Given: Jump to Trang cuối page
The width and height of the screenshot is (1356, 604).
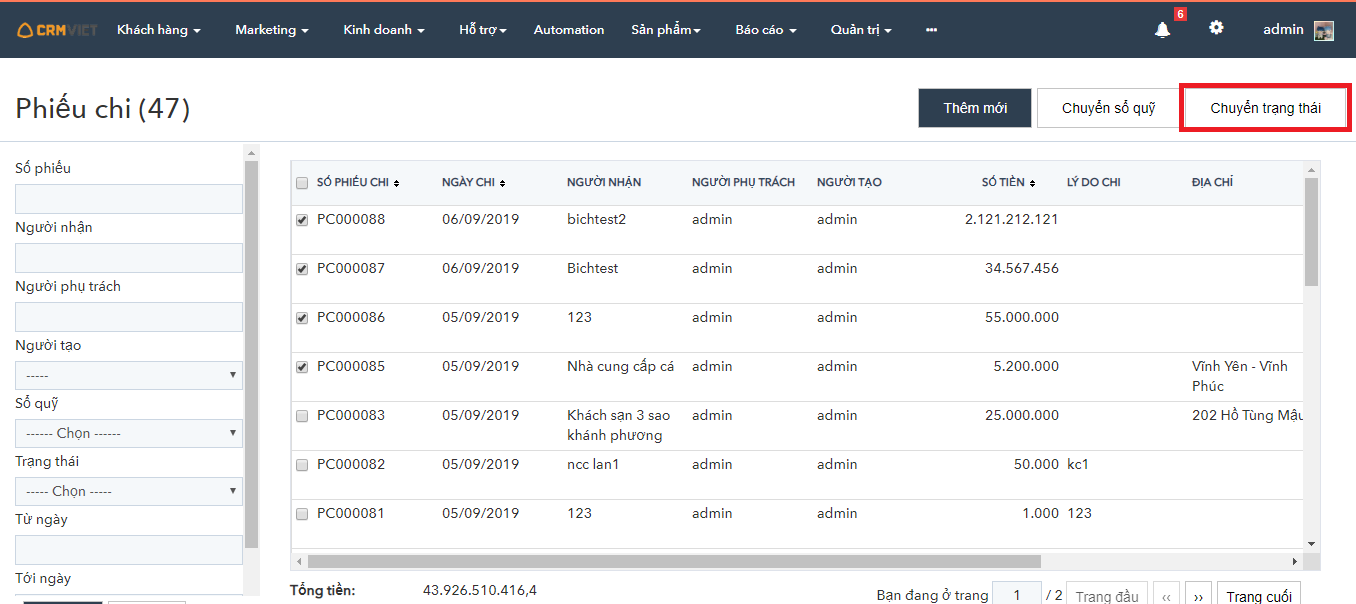Looking at the screenshot, I should [1259, 596].
